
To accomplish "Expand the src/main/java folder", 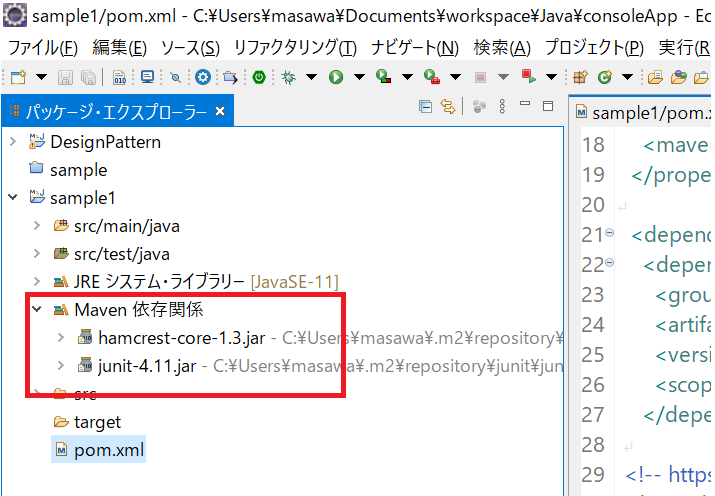I will point(37,226).
